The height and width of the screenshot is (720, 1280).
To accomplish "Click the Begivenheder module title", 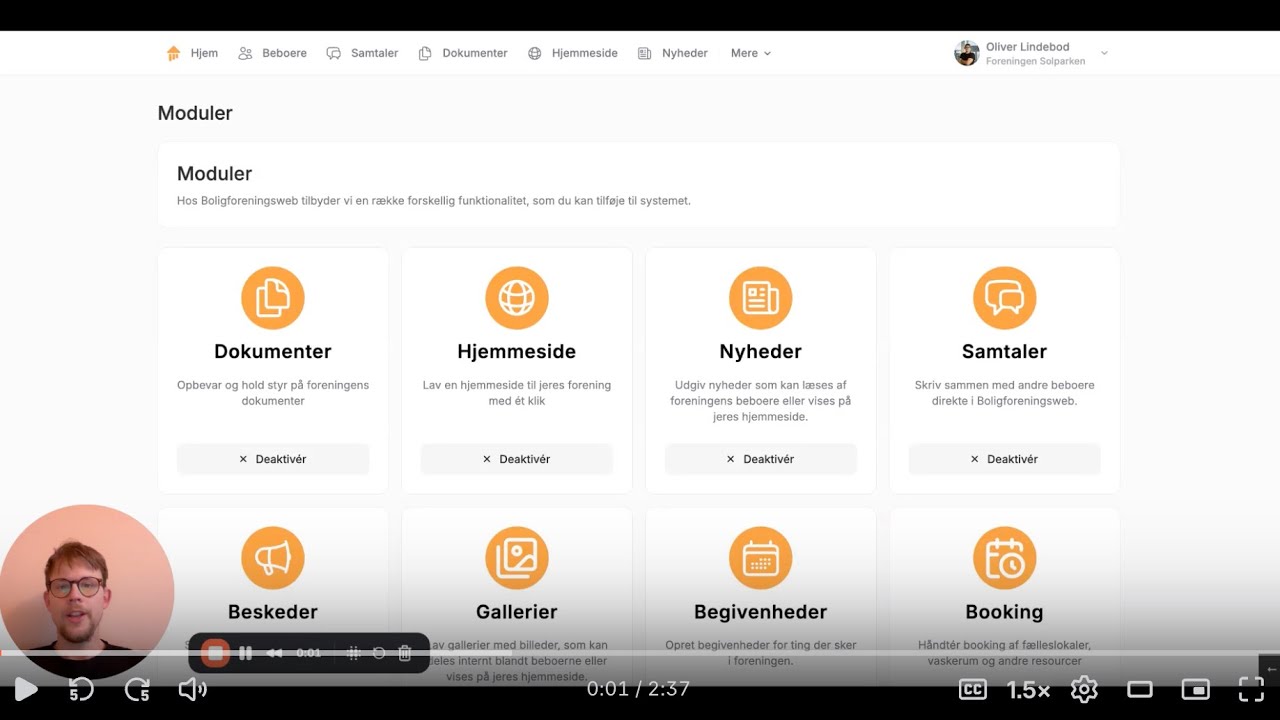I will tap(761, 612).
